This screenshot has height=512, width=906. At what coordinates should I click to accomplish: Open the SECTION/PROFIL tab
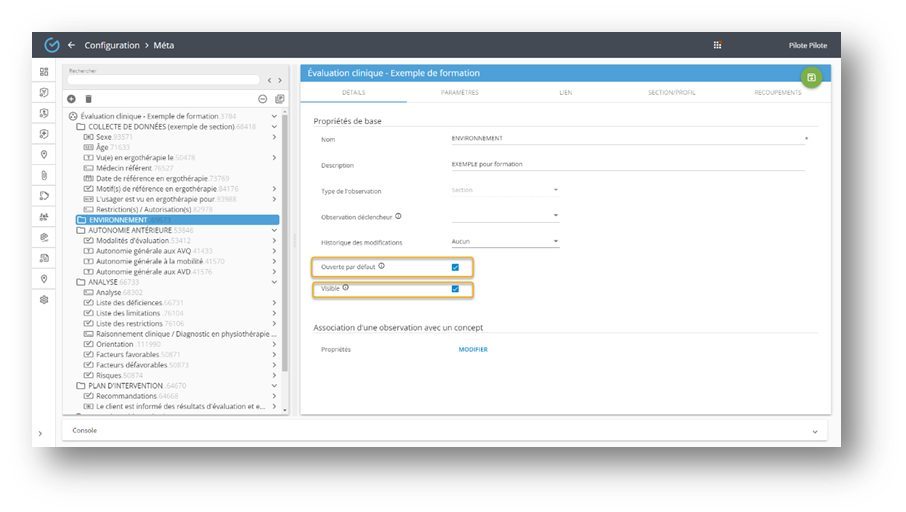pos(672,92)
